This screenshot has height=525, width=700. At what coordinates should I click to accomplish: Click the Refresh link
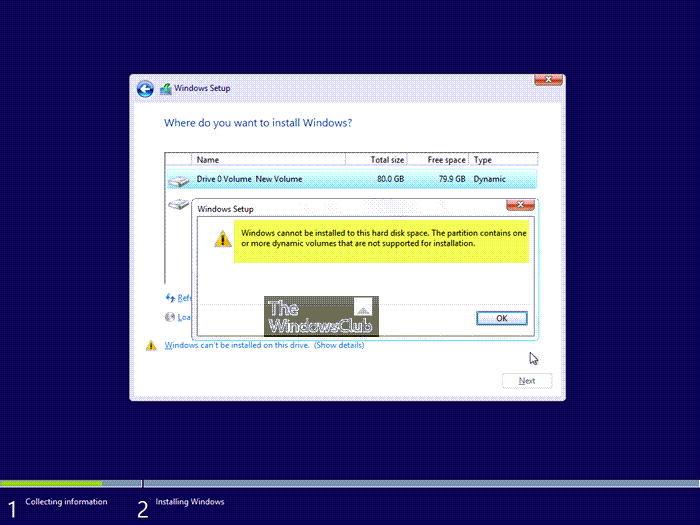[184, 298]
